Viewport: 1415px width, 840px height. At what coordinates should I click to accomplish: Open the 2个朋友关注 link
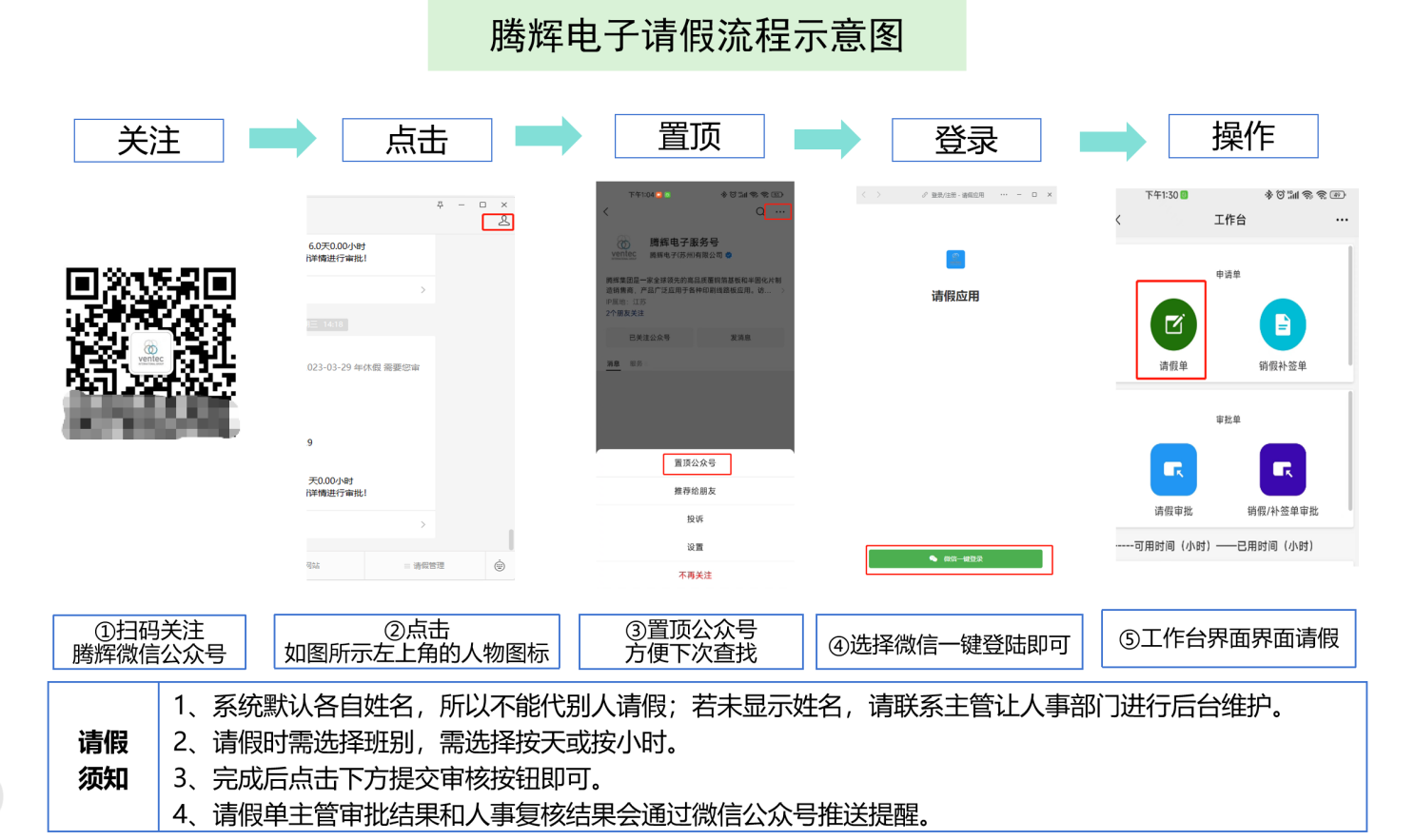coord(624,313)
